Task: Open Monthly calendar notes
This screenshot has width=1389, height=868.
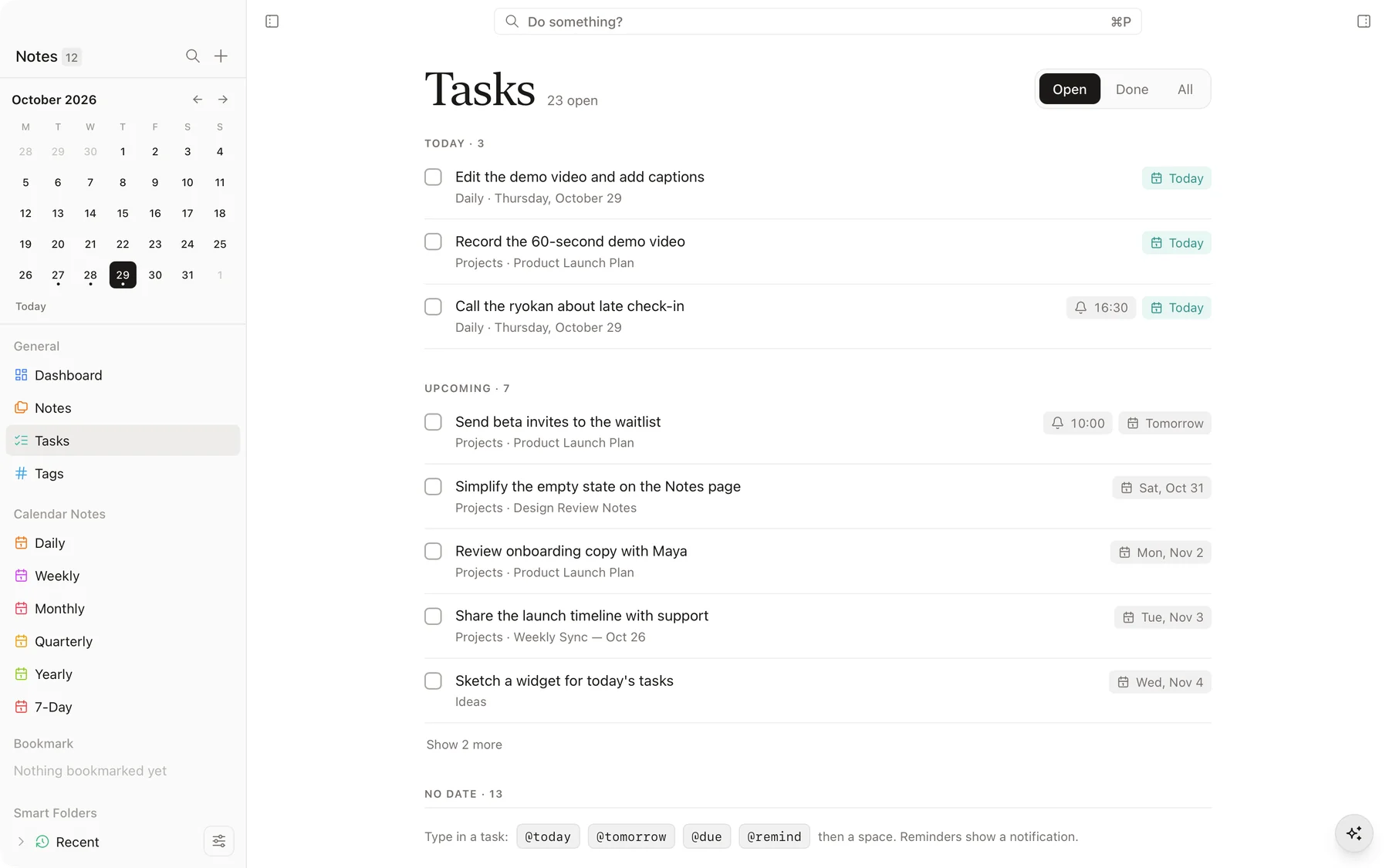Action: coord(123,609)
